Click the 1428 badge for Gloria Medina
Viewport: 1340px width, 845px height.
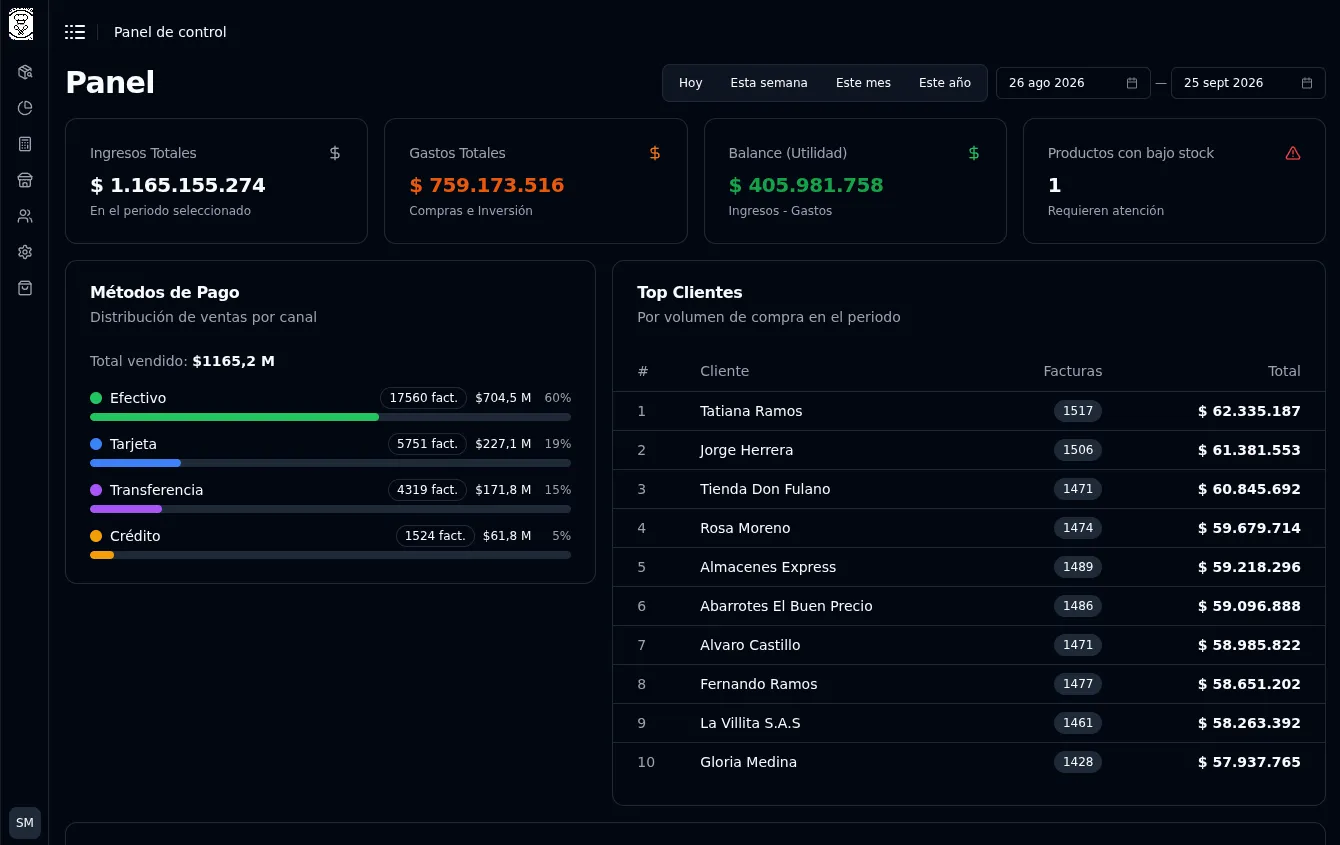[1078, 762]
